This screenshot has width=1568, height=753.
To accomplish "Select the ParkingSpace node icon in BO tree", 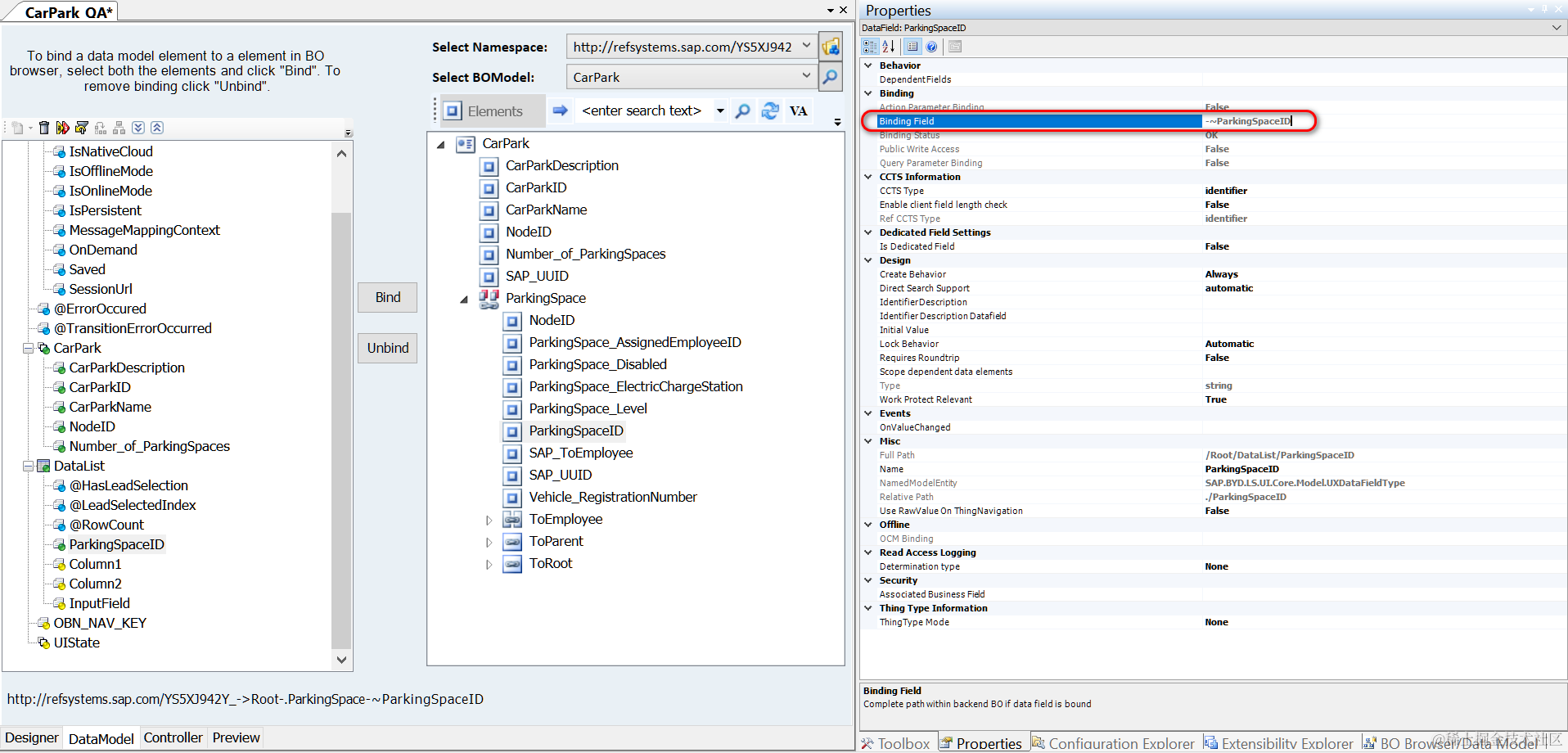I will pos(489,299).
